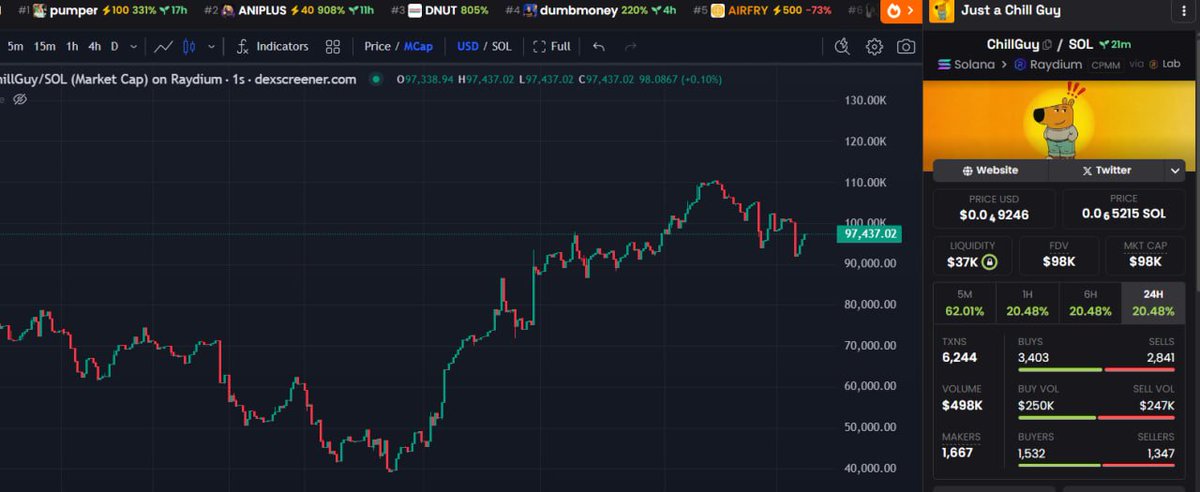Screen dimensions: 1200x492
Task: Click the Raydium DEX logo
Action: [1021, 64]
